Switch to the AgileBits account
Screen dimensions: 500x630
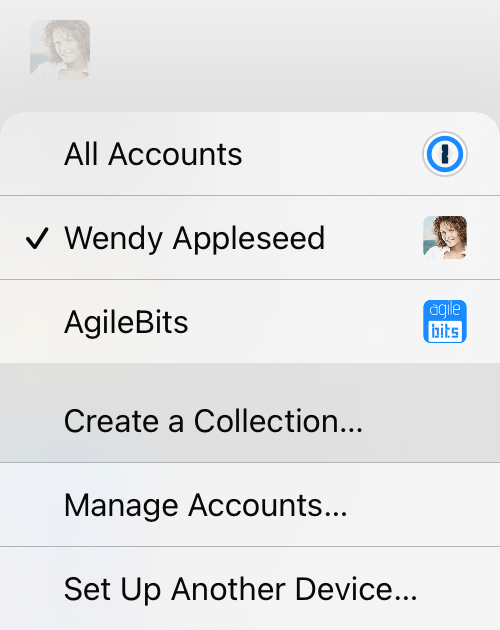[250, 322]
